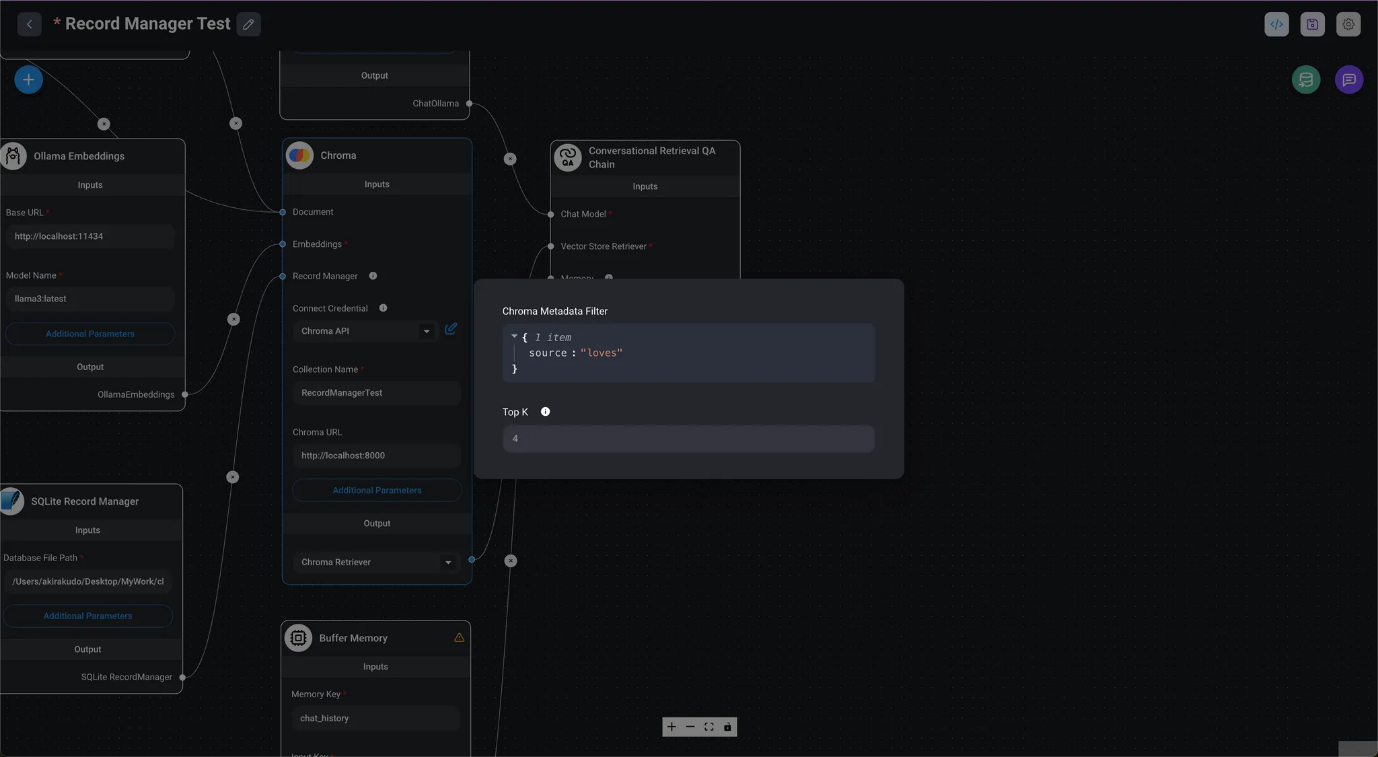
Task: Open the API code embed icon
Action: pos(1276,25)
